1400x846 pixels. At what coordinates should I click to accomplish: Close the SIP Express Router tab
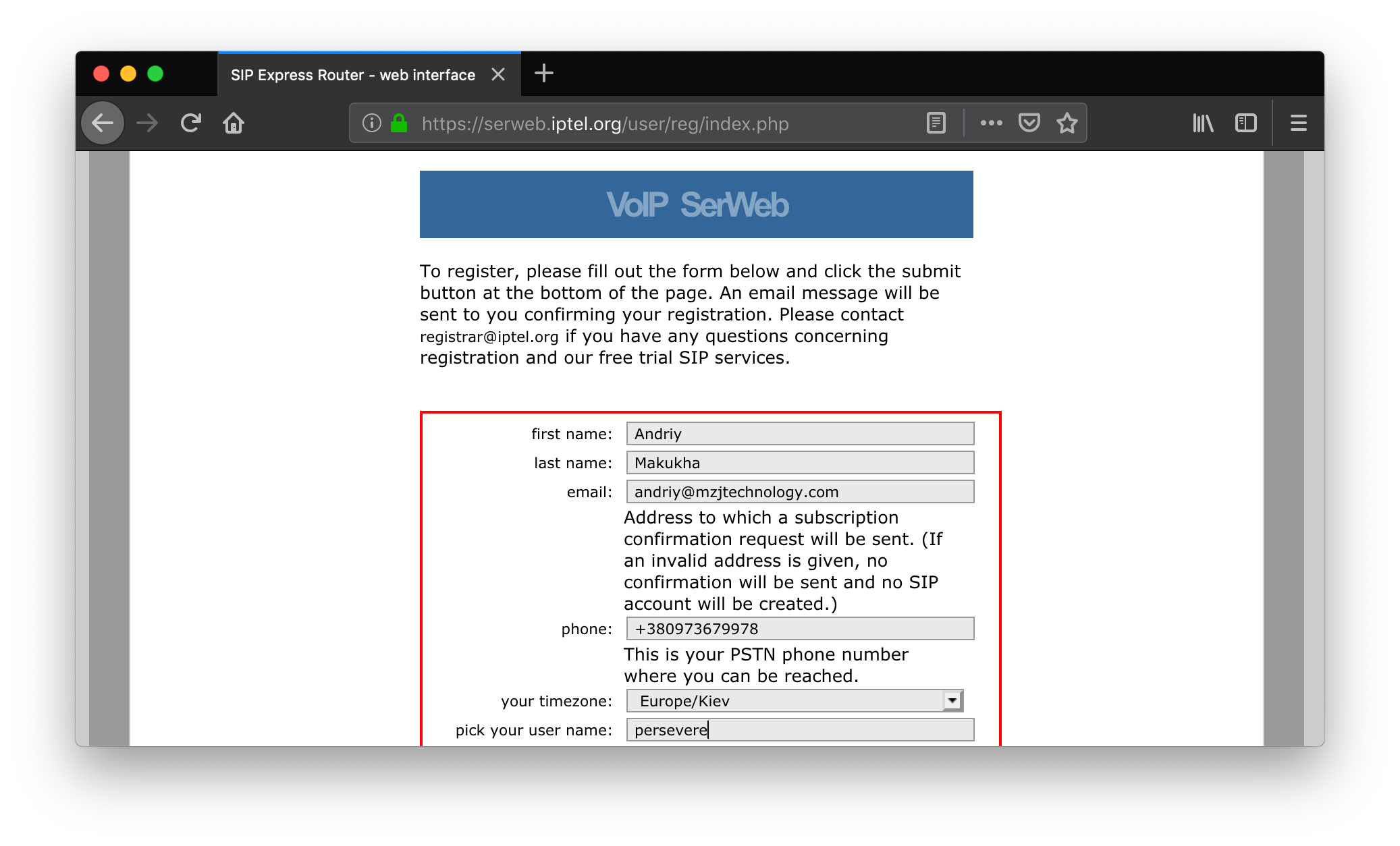(x=498, y=75)
